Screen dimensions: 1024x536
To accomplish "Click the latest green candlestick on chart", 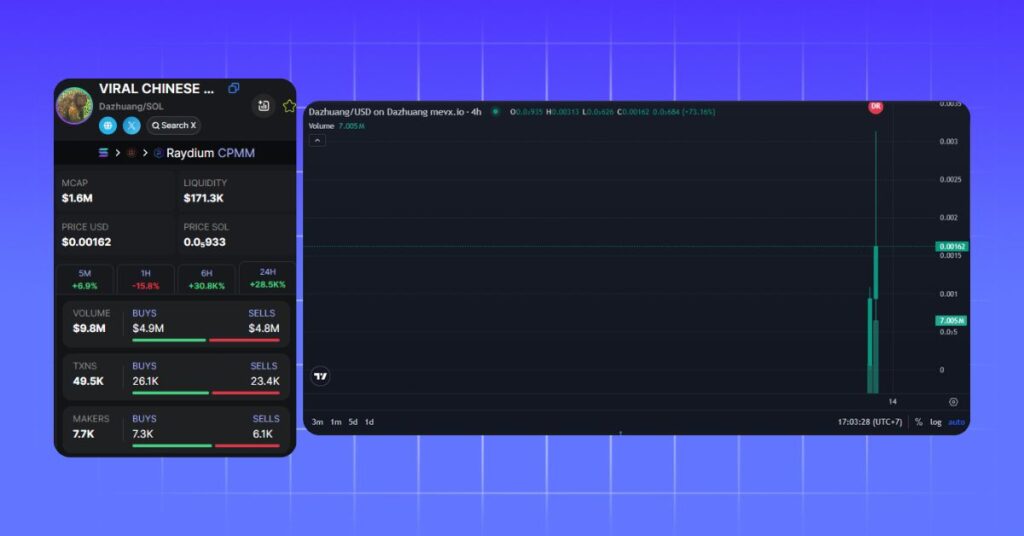I will (876, 272).
